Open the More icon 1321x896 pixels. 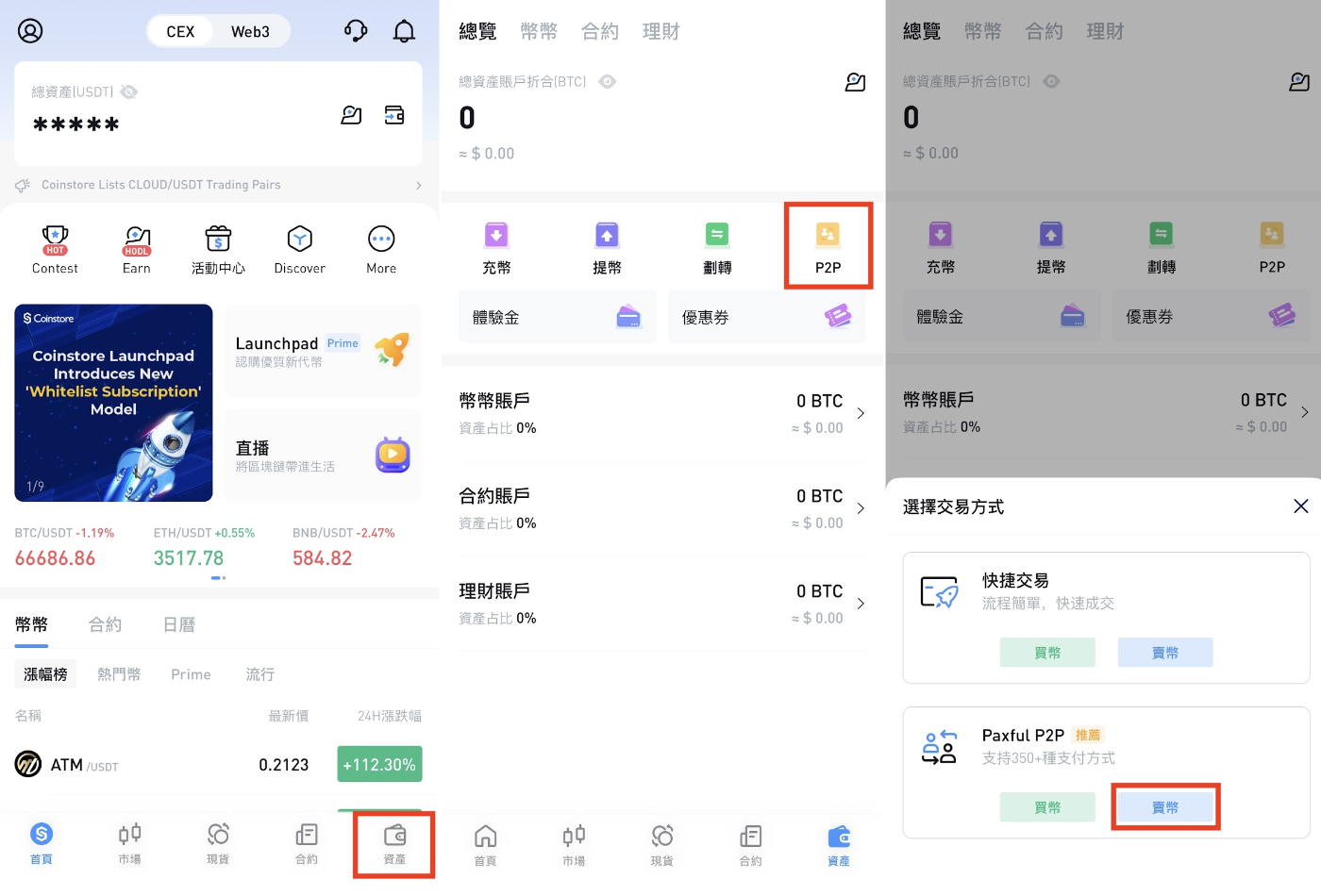pos(381,250)
